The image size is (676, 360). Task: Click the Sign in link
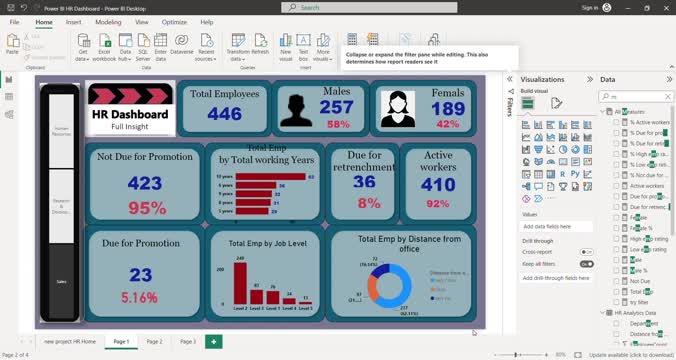589,8
